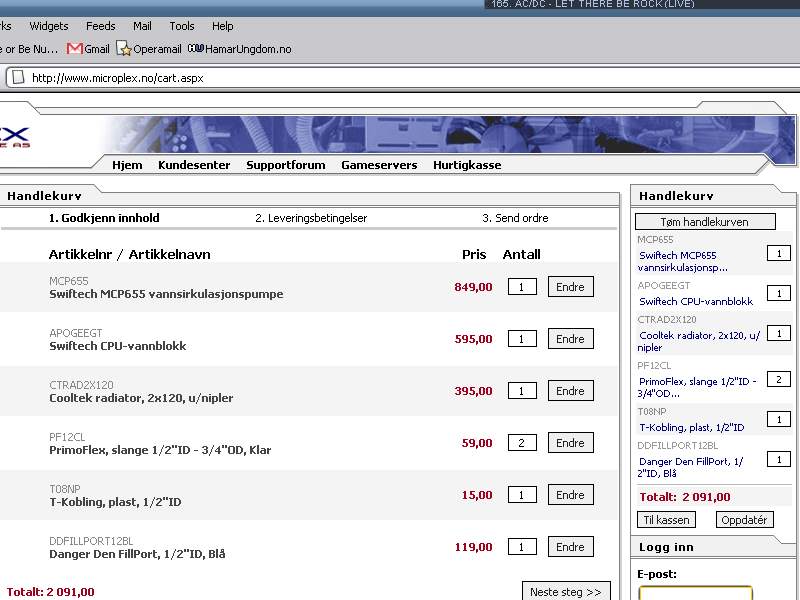Open the PrimoFlex slange link in the sidebar cart
The image size is (800, 600).
[x=697, y=387]
